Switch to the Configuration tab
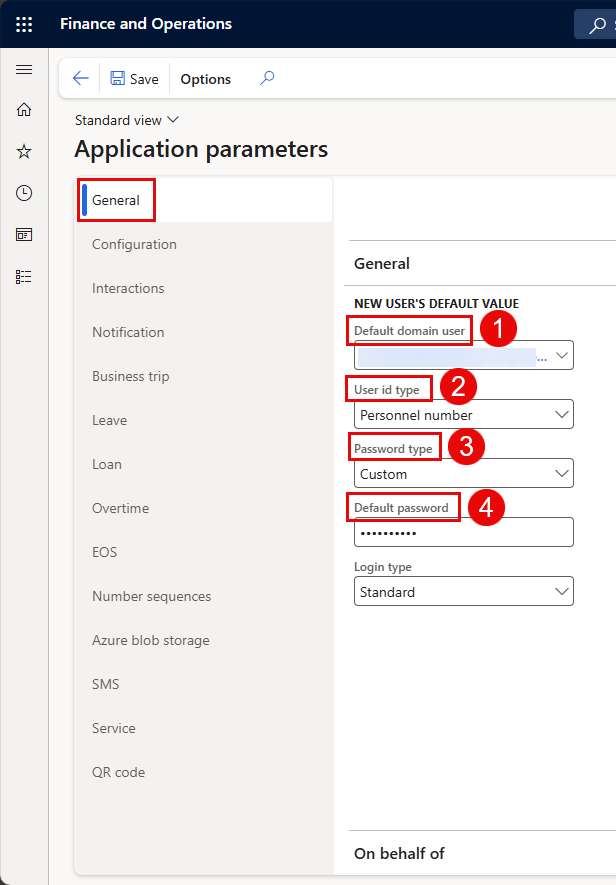This screenshot has width=616, height=885. pyautogui.click(x=134, y=244)
